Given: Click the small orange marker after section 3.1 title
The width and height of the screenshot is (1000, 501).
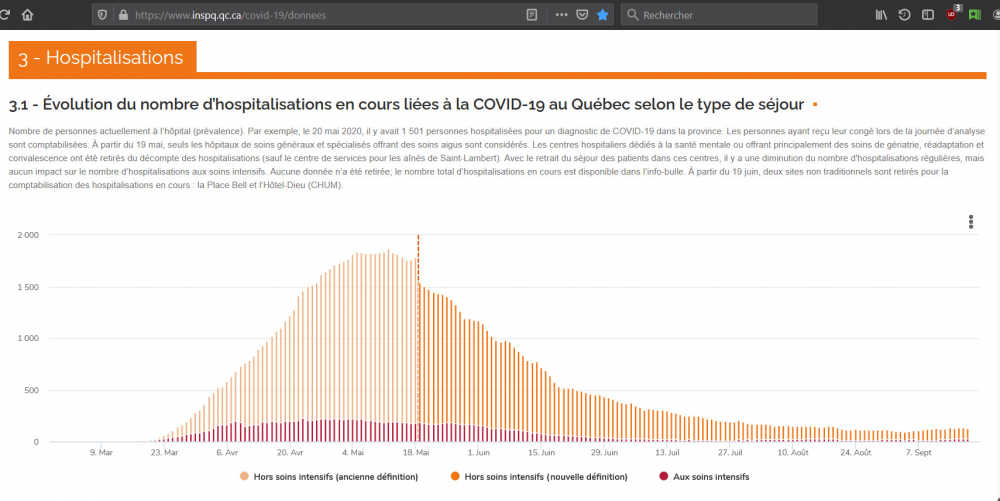Looking at the screenshot, I should pos(815,105).
